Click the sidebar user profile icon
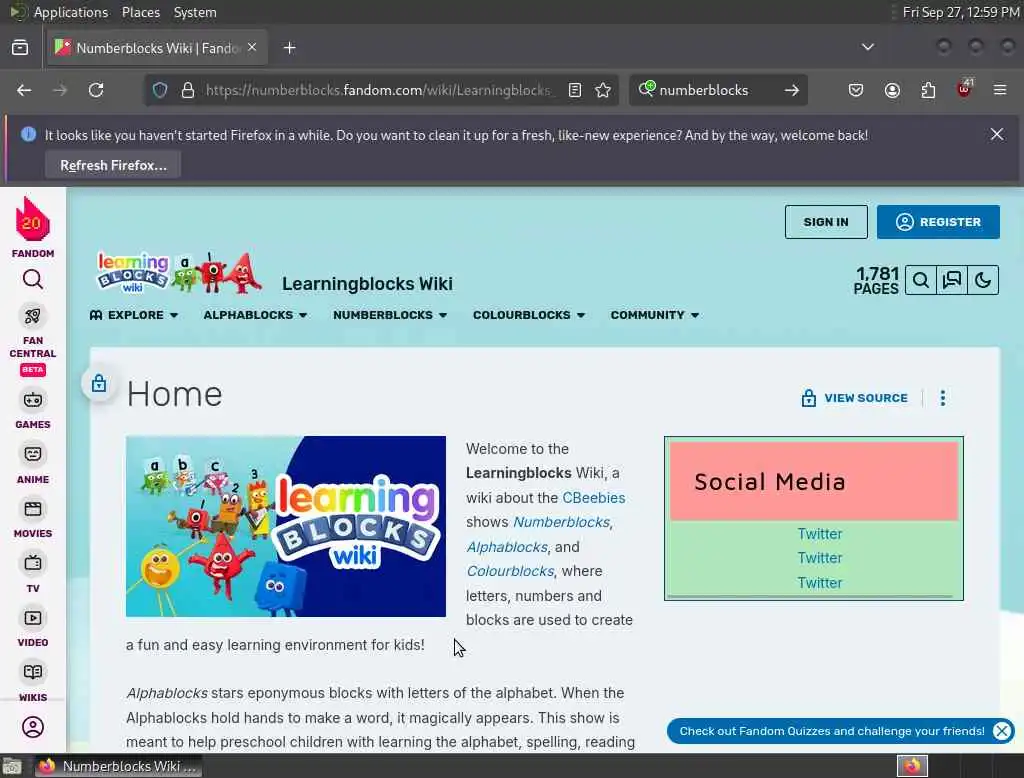This screenshot has width=1024, height=778. (x=33, y=727)
